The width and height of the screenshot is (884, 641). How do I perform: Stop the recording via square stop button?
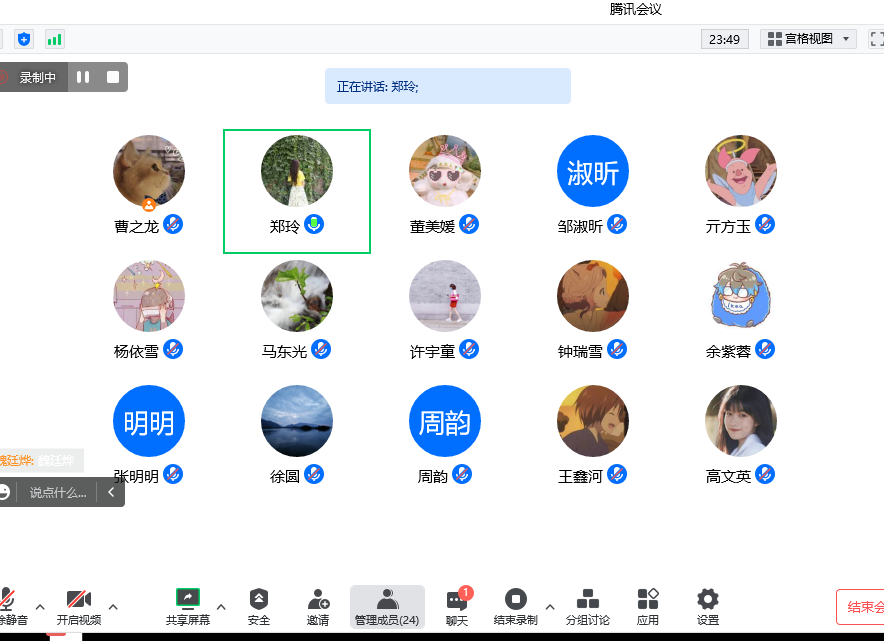[x=113, y=77]
